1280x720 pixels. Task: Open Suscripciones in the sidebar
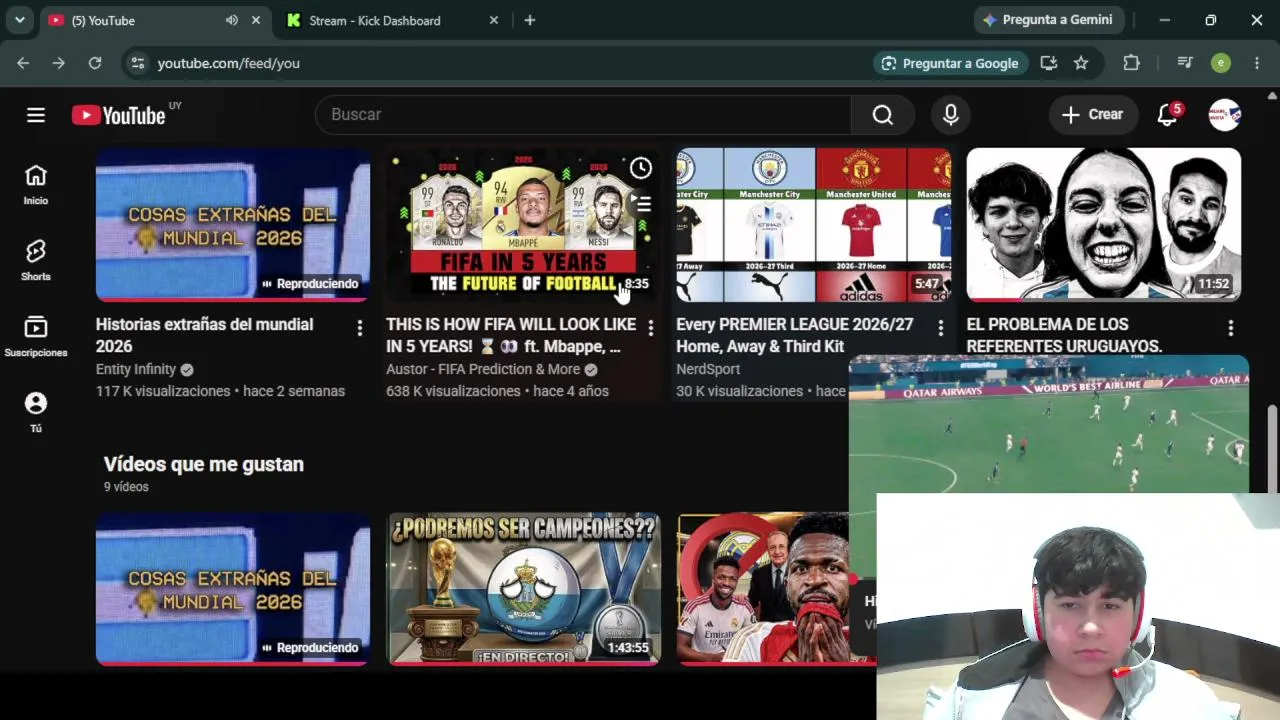point(36,337)
